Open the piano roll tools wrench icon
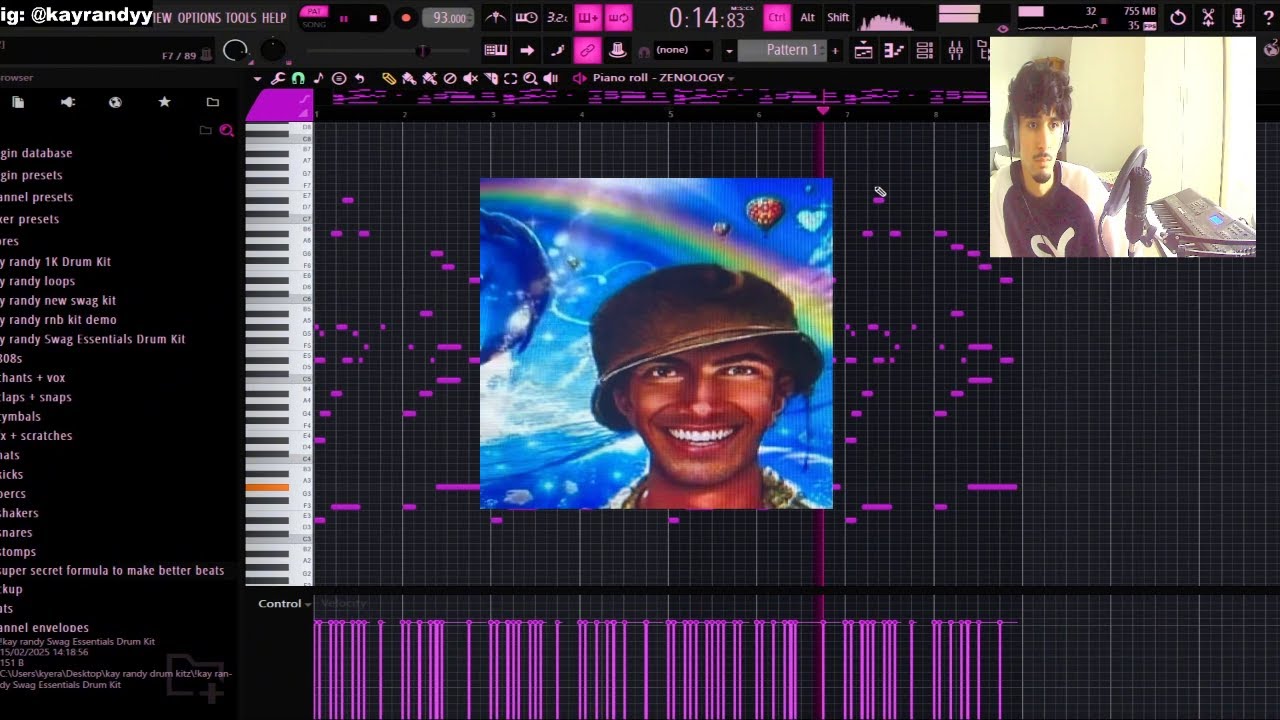The image size is (1280, 720). click(278, 78)
